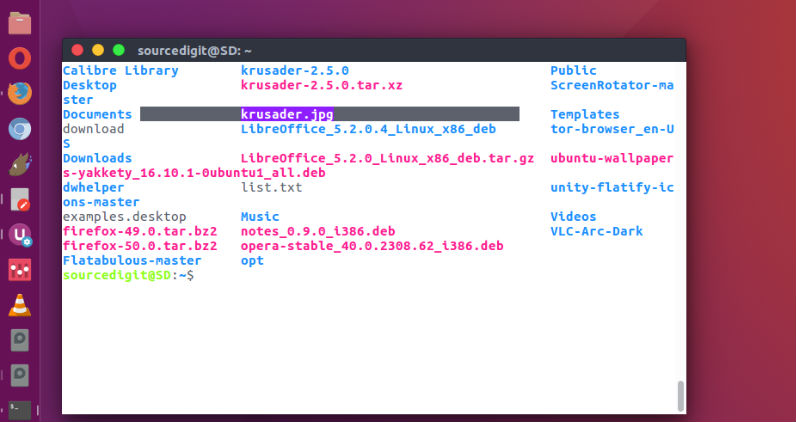Click the dwhelper directory name
The image size is (796, 422).
(93, 188)
